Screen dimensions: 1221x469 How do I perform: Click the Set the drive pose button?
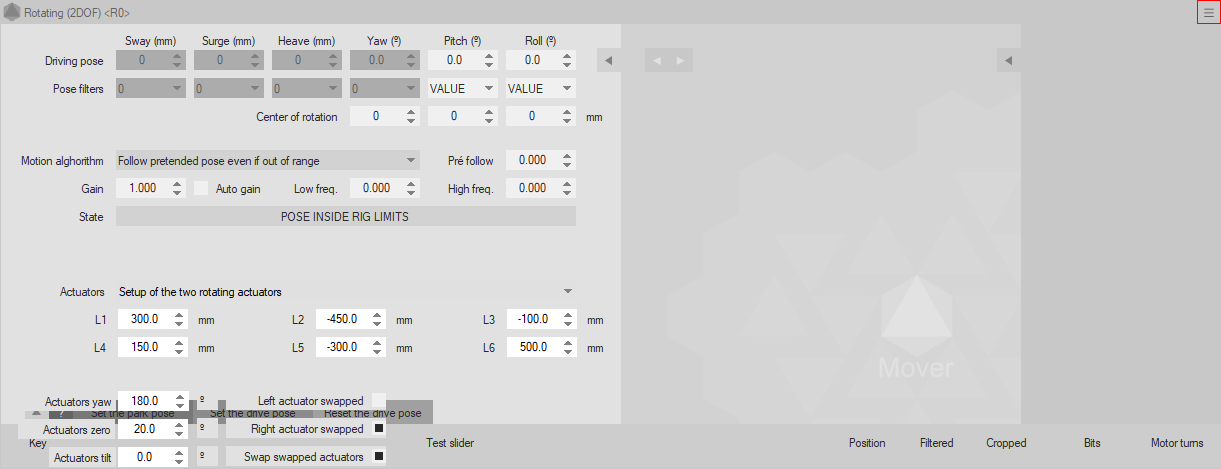pos(252,413)
